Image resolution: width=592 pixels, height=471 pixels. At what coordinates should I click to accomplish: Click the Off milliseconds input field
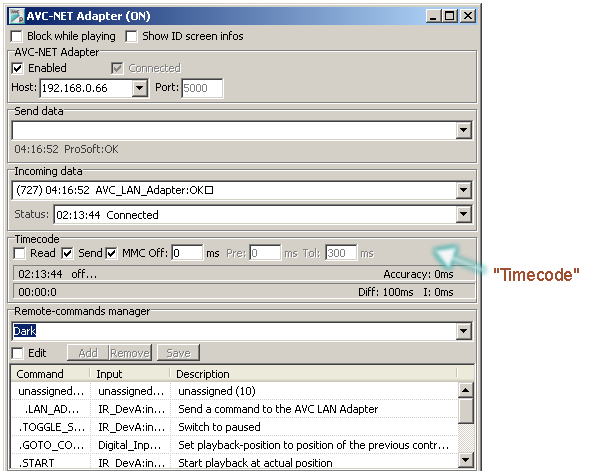click(x=187, y=253)
